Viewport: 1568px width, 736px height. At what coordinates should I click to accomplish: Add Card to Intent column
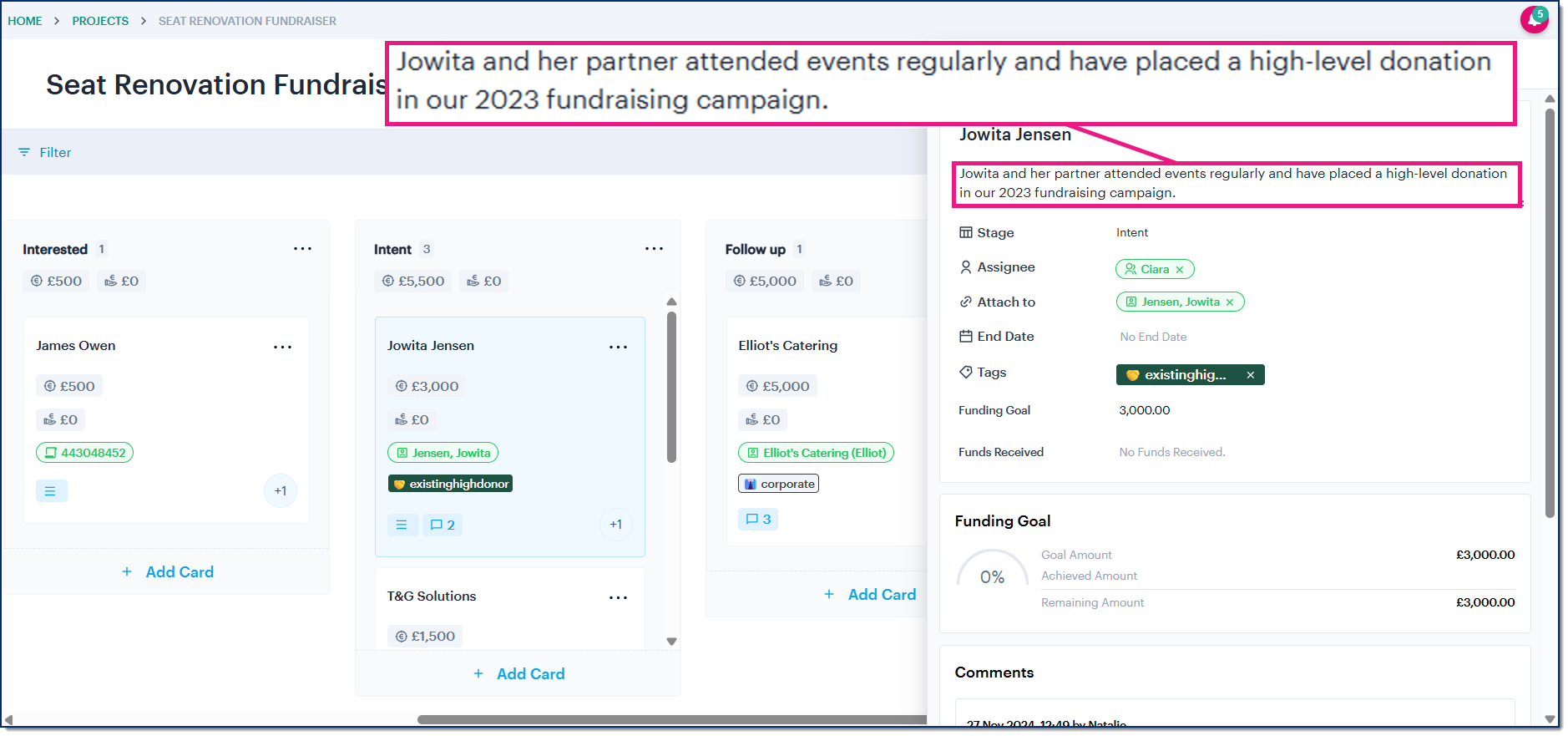click(x=519, y=674)
